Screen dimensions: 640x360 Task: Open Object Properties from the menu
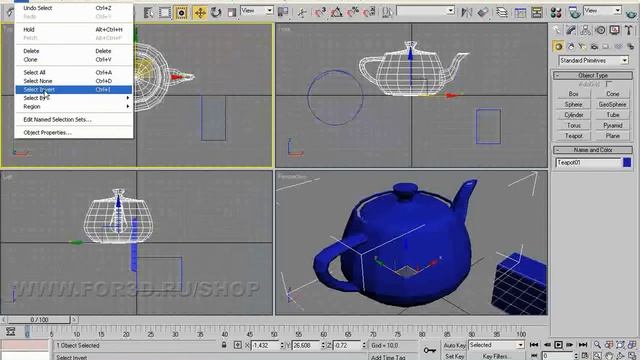pyautogui.click(x=73, y=132)
